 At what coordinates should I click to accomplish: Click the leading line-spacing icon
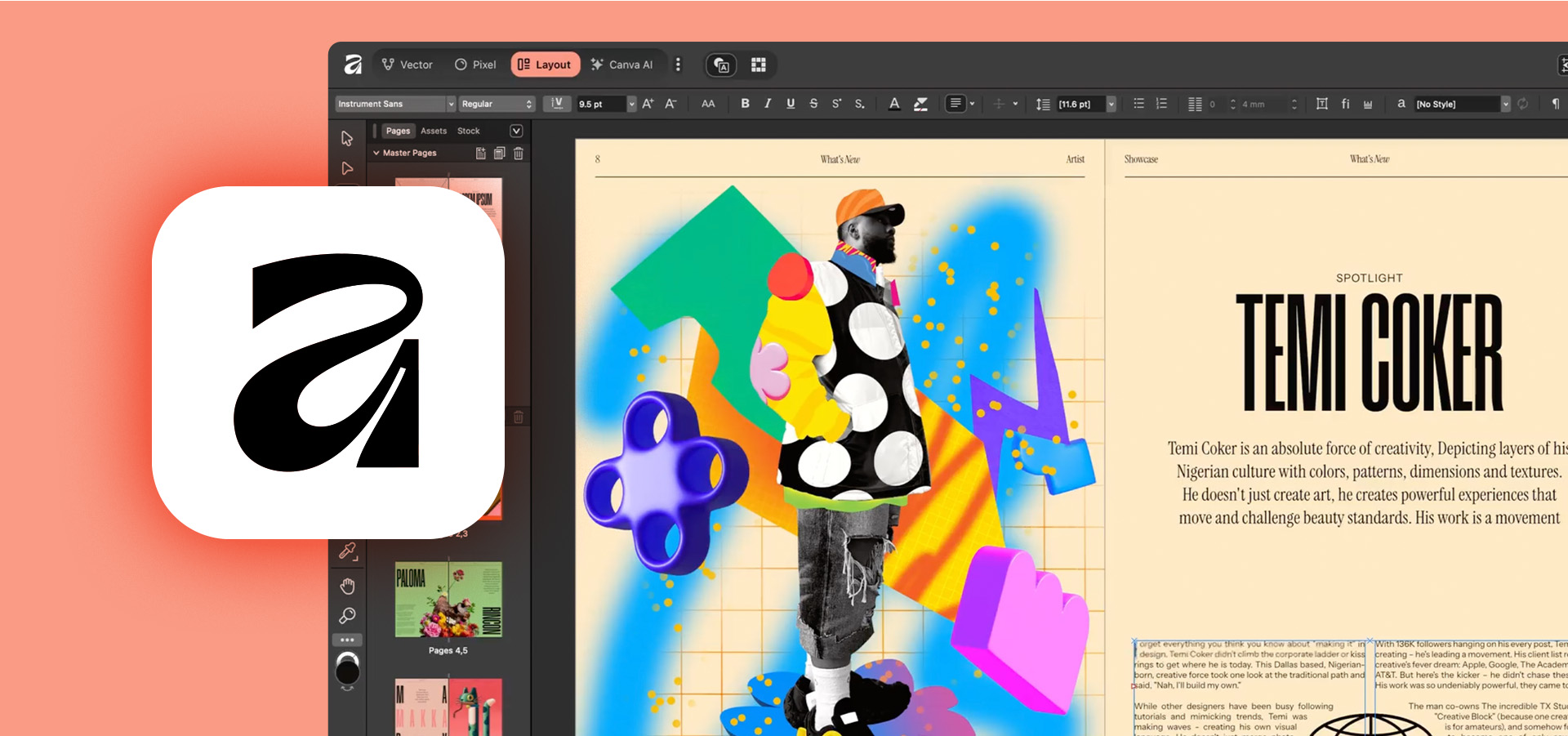tap(1043, 104)
